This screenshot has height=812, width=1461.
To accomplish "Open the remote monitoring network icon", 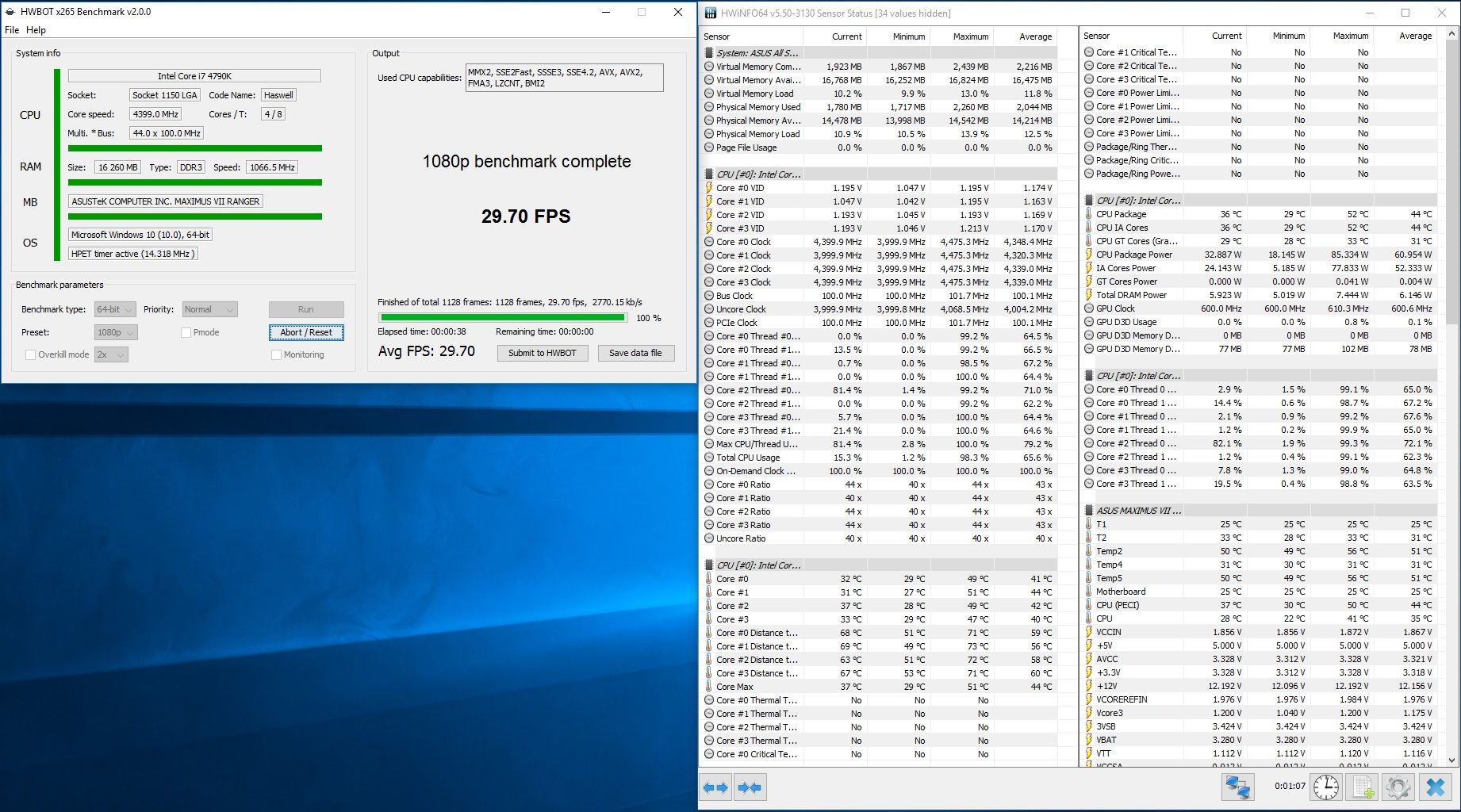I will point(1237,787).
